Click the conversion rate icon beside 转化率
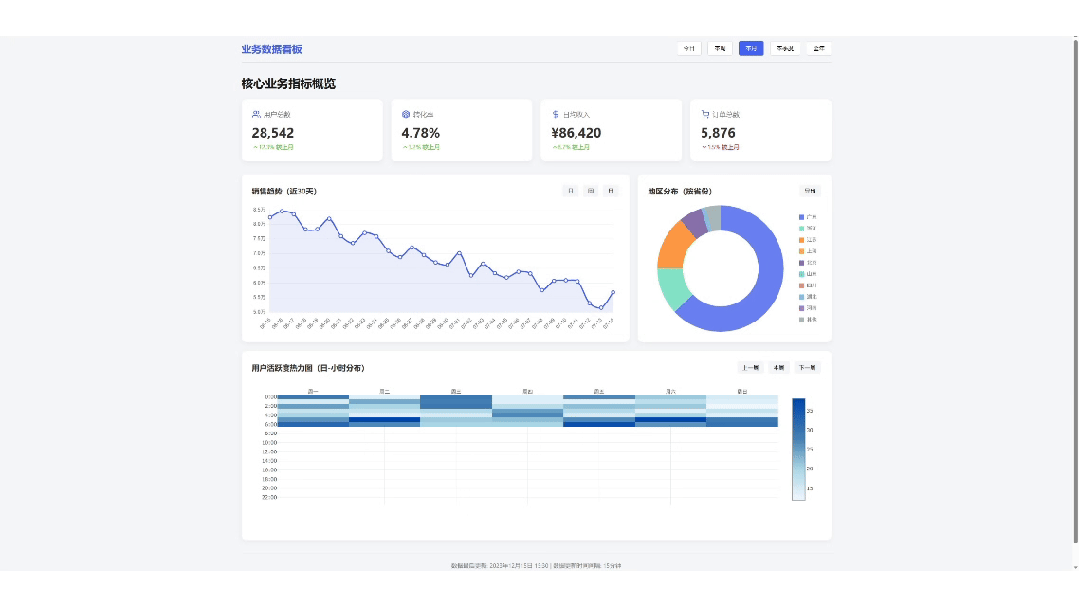The width and height of the screenshot is (1079, 607). tap(406, 115)
